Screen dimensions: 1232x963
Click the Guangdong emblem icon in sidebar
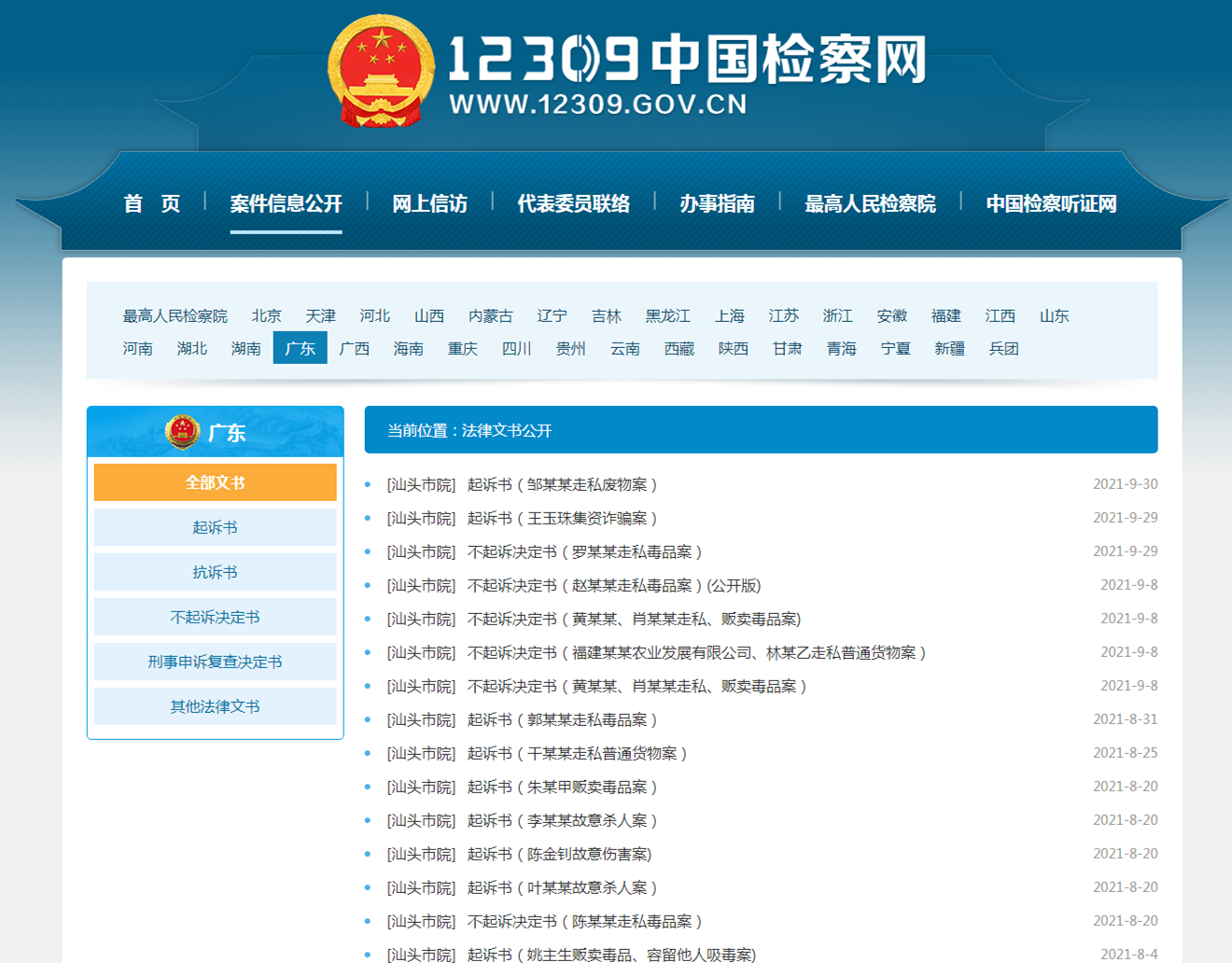[183, 431]
